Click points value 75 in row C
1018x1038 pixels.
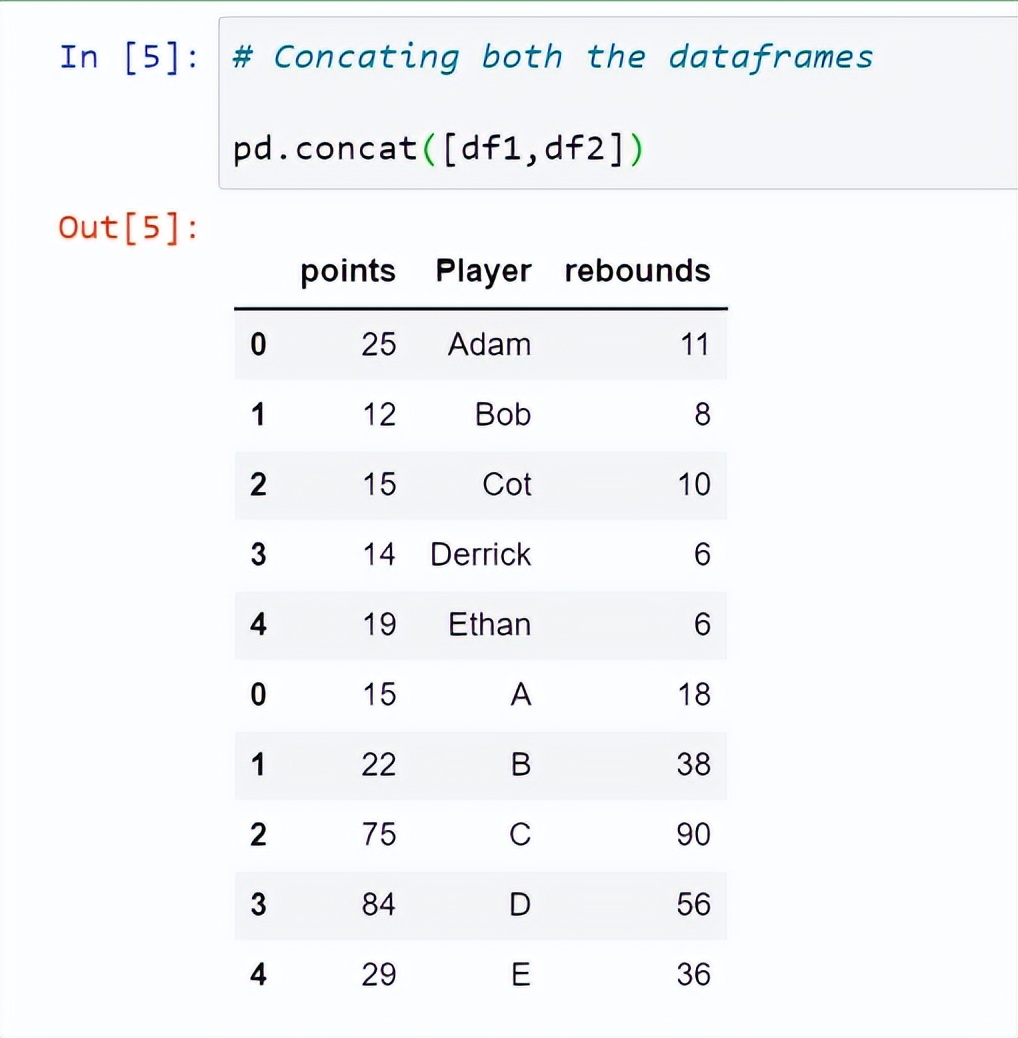(379, 835)
